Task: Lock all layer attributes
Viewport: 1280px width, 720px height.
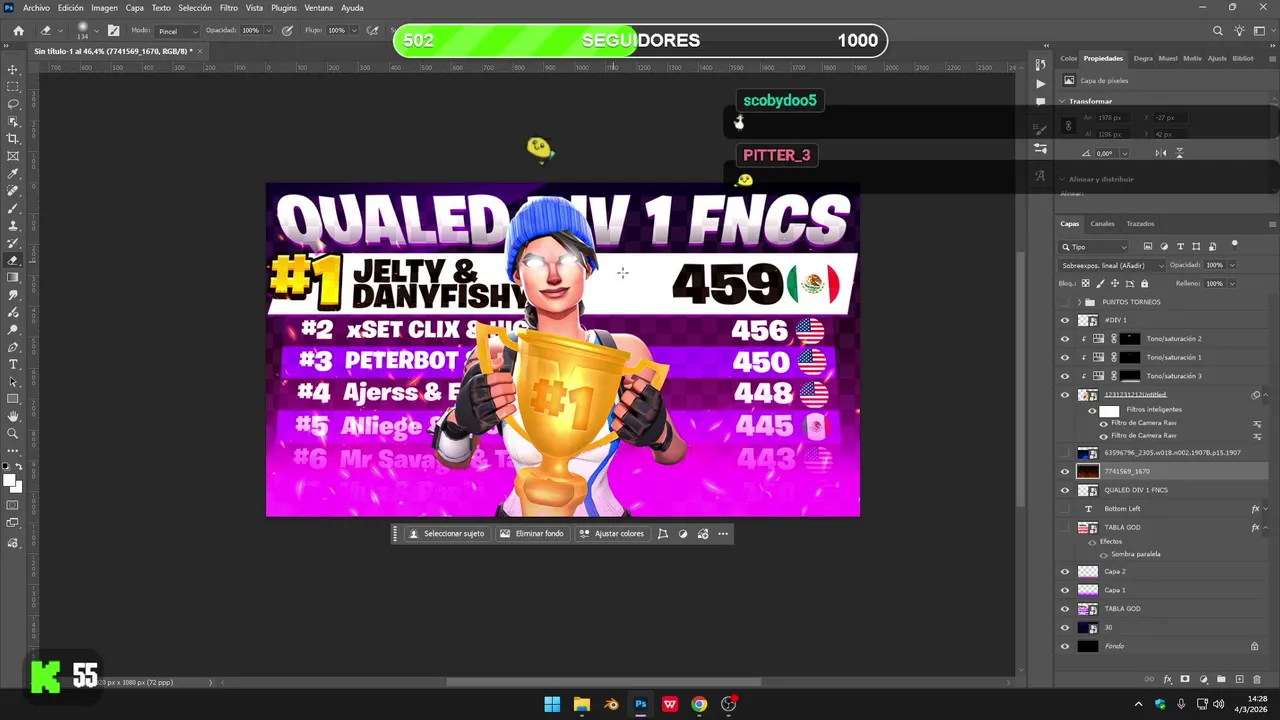Action: click(1146, 283)
